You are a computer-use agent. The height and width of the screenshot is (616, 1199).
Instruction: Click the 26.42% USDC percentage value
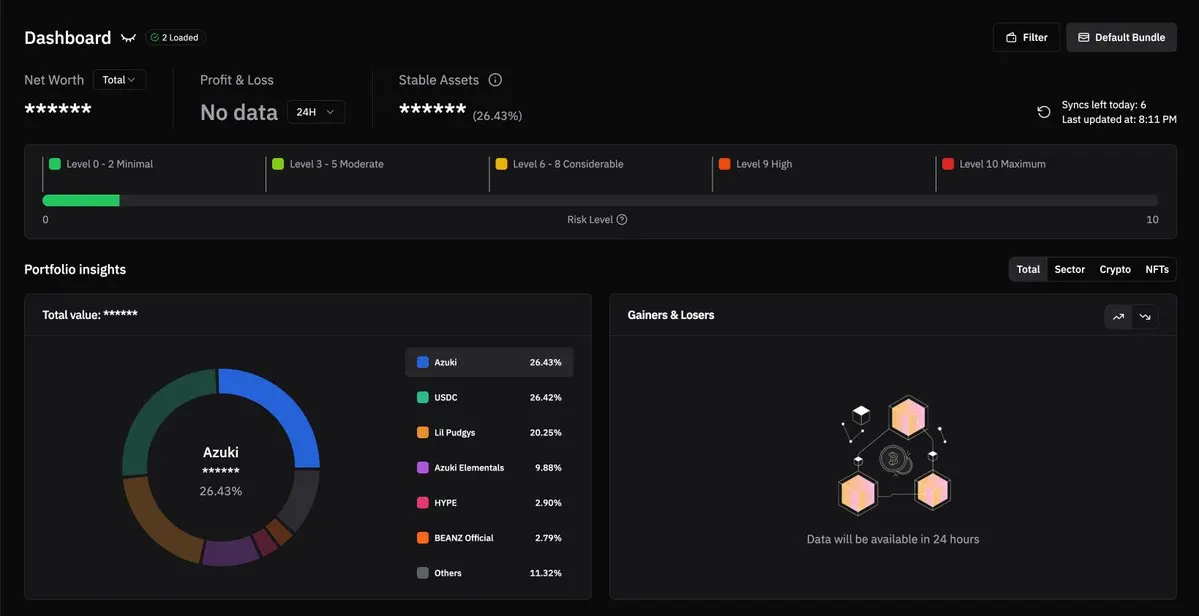pos(545,397)
